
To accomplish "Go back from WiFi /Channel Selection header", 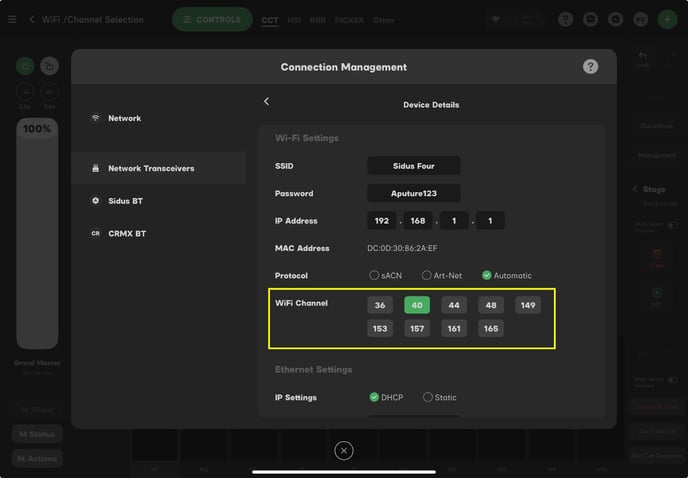I will click(x=32, y=19).
